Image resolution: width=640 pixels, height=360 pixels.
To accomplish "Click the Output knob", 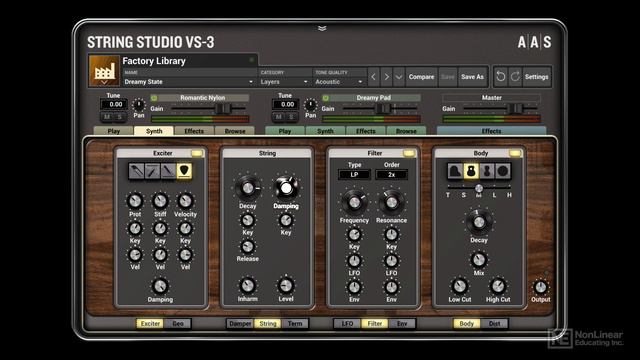I will (x=540, y=287).
